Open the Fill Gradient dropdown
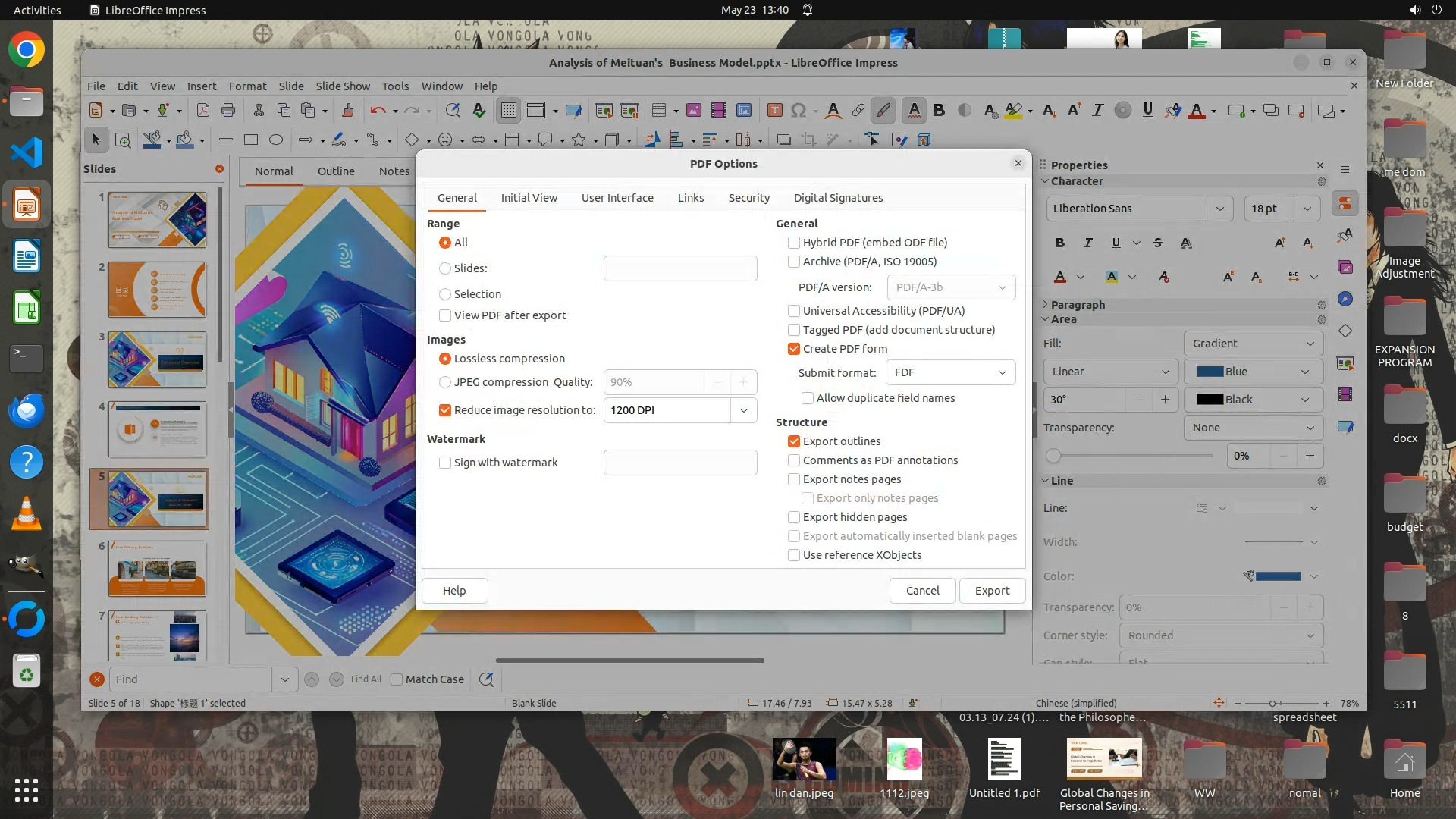 coord(1253,344)
